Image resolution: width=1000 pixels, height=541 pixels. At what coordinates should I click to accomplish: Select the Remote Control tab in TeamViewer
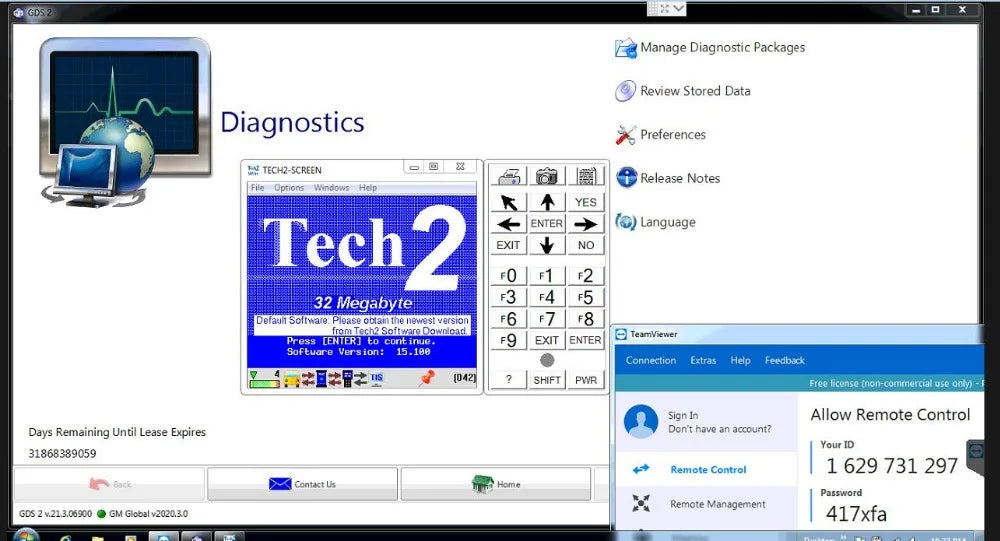(706, 470)
